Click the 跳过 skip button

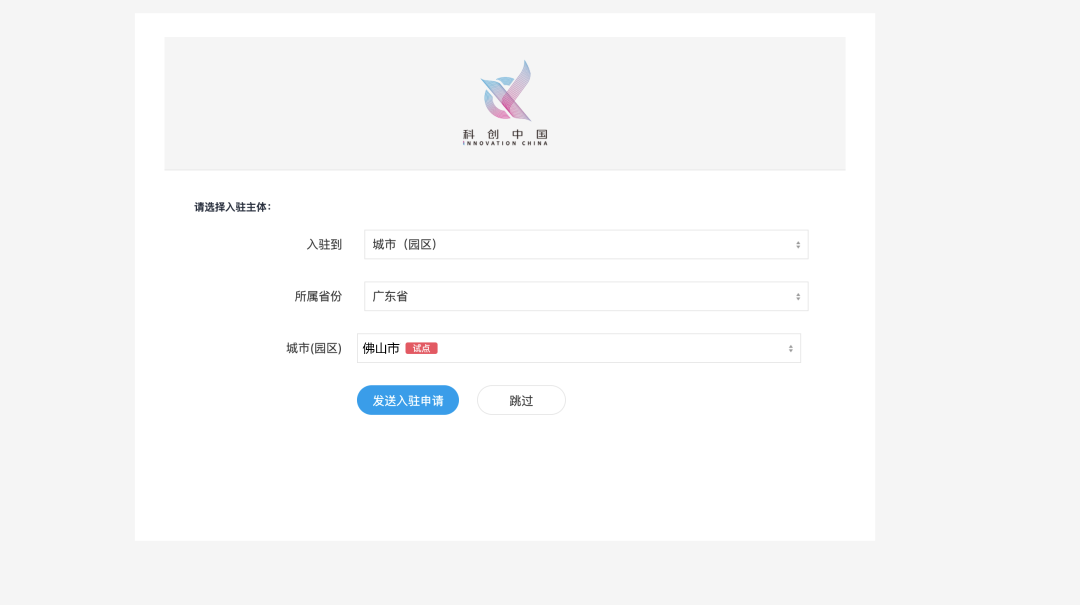coord(521,399)
